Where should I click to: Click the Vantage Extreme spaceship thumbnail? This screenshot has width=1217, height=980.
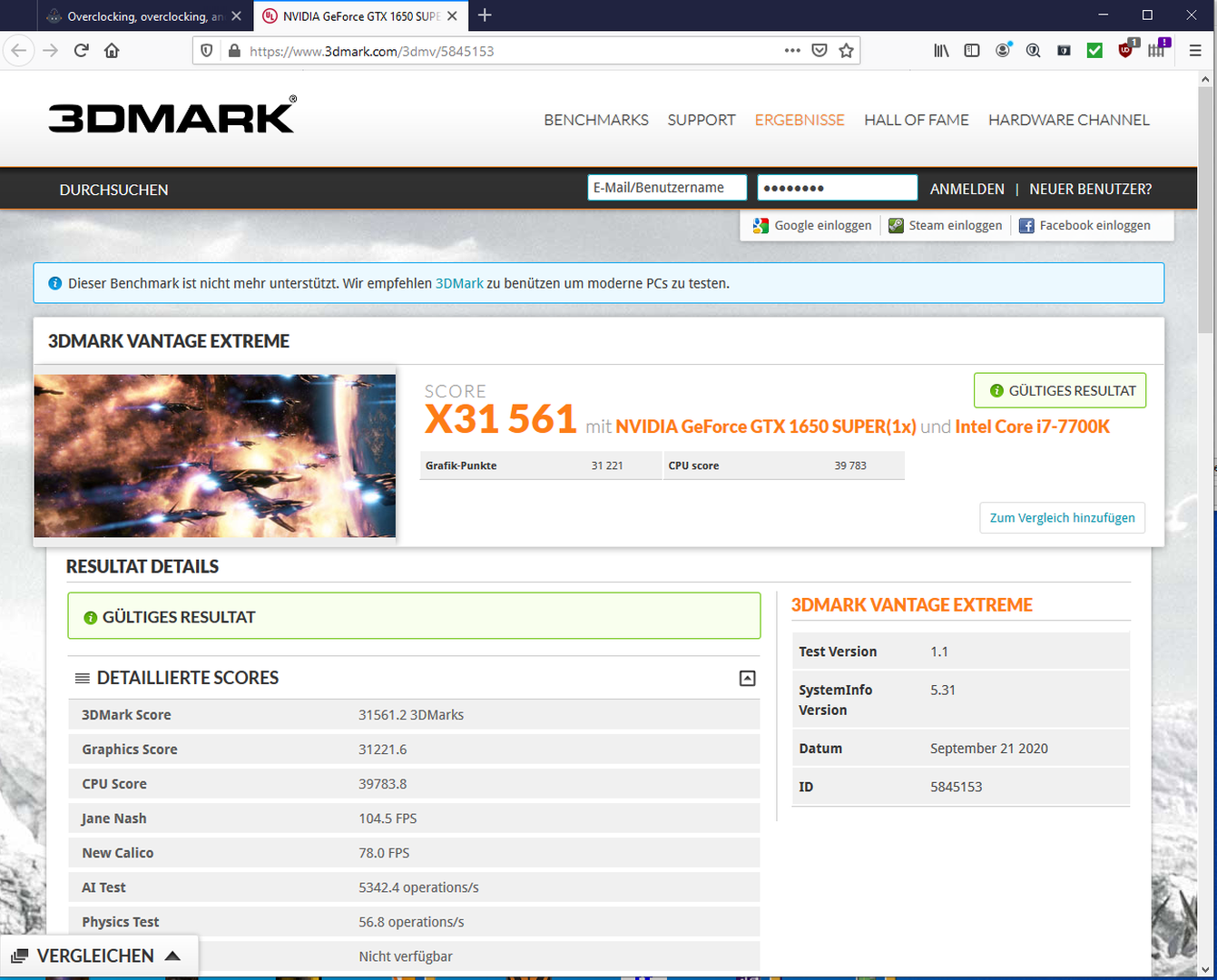(215, 456)
